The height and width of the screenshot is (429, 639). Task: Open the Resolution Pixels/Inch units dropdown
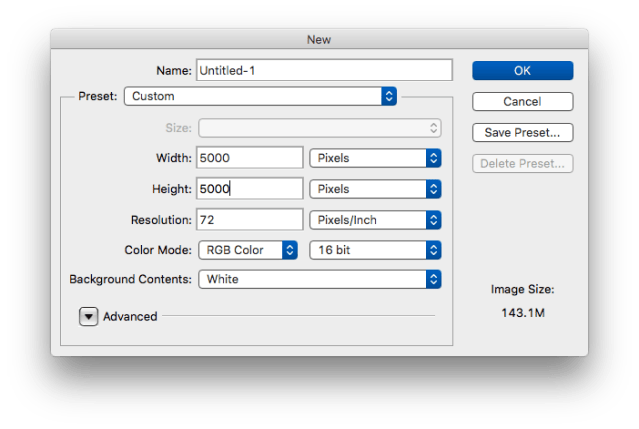pyautogui.click(x=375, y=219)
